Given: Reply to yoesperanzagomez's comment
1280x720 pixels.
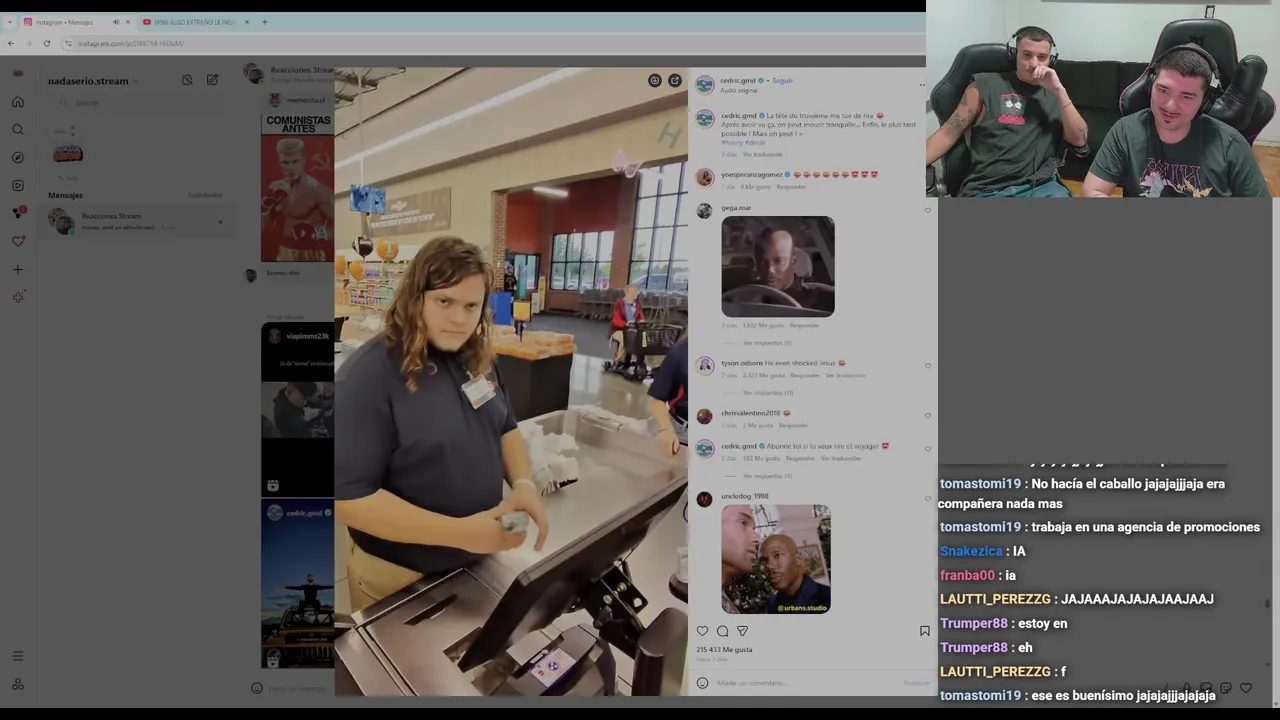Looking at the screenshot, I should 791,187.
